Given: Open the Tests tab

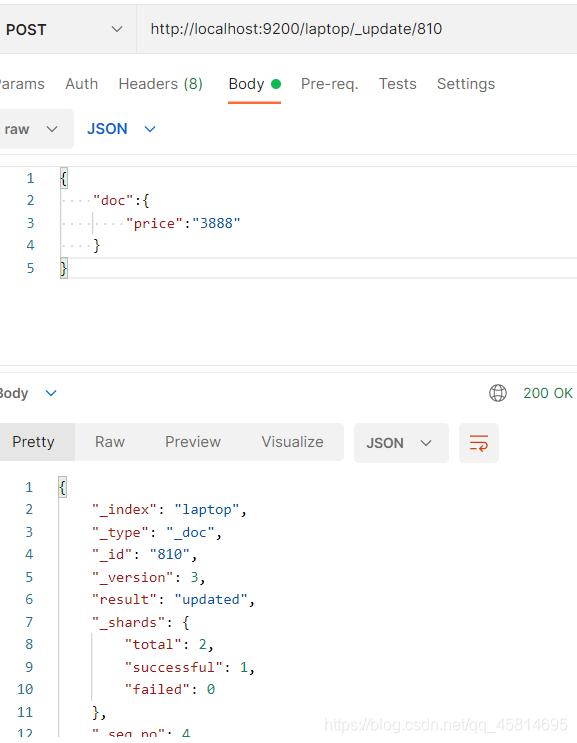Looking at the screenshot, I should tap(397, 84).
